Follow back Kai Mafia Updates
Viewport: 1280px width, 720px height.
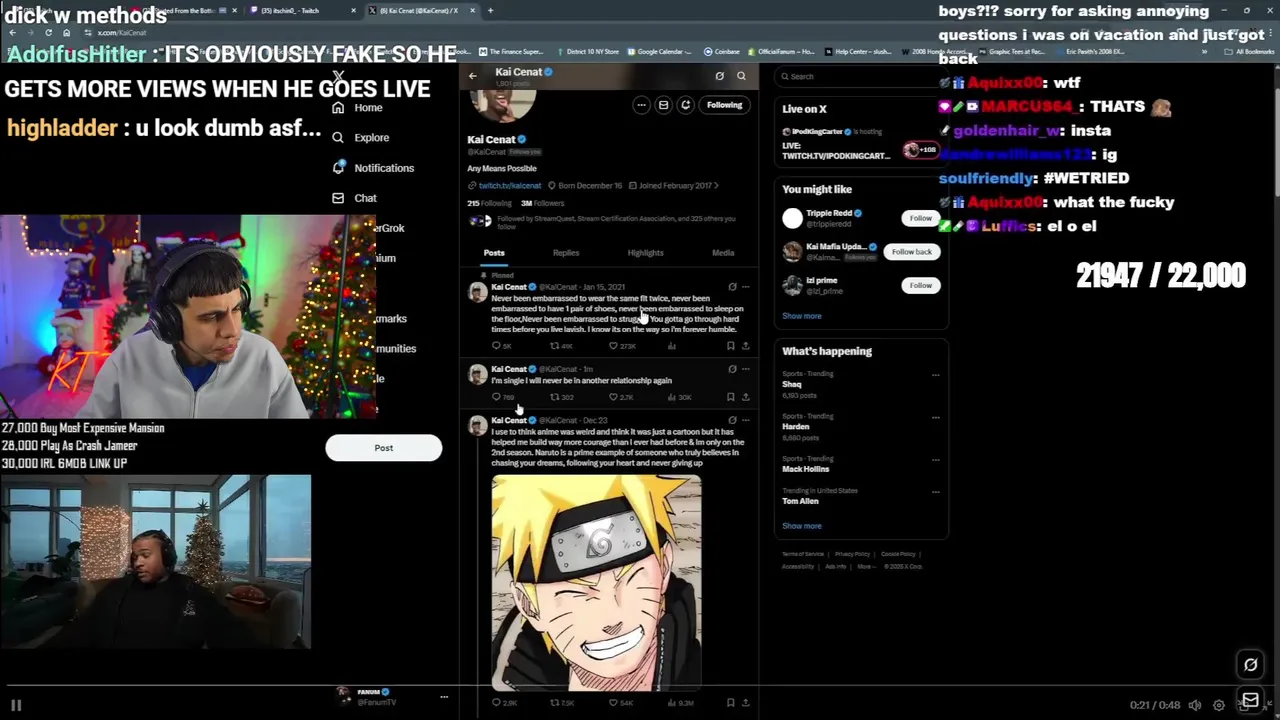point(911,252)
